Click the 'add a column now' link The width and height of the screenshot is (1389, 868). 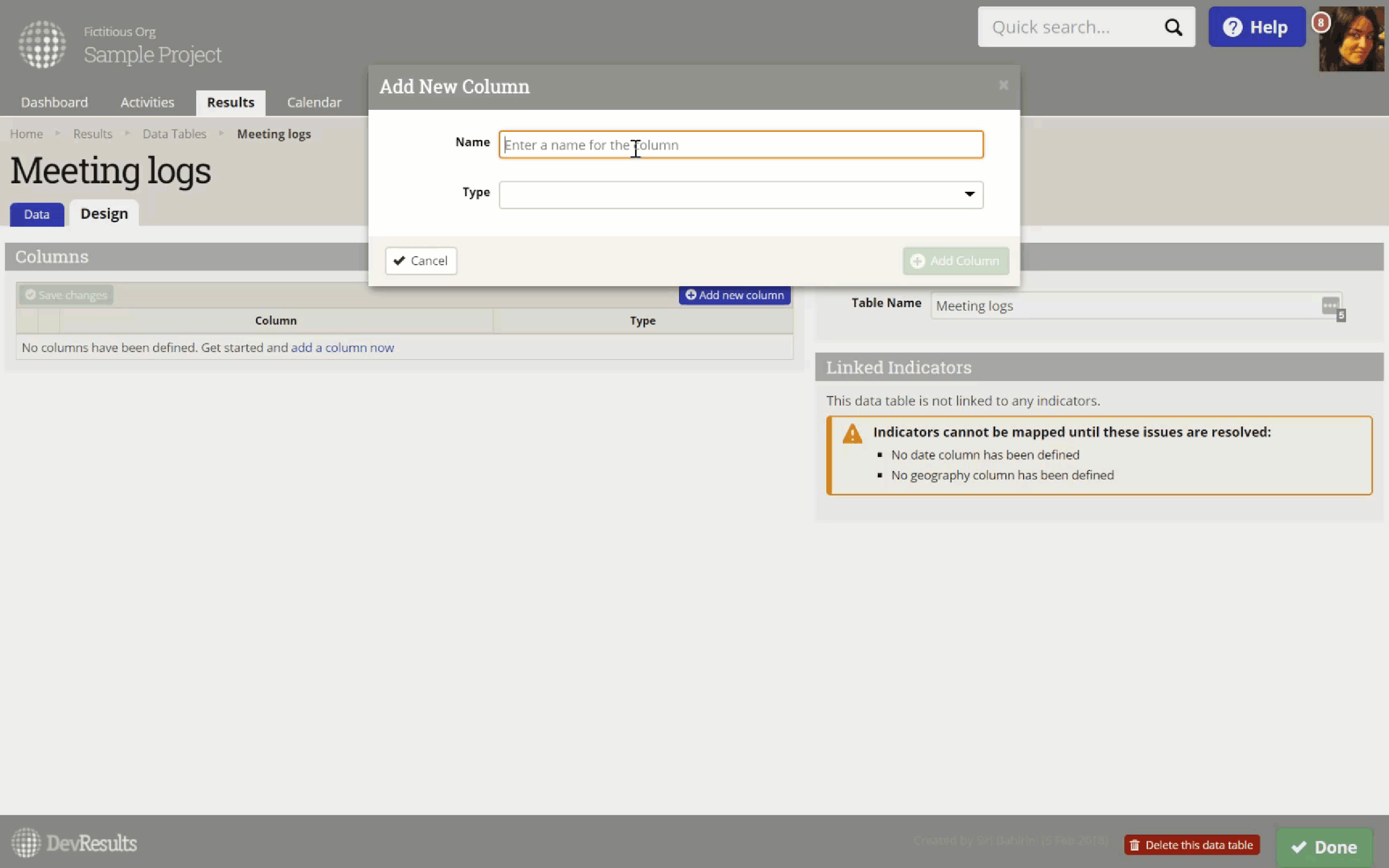click(x=342, y=347)
